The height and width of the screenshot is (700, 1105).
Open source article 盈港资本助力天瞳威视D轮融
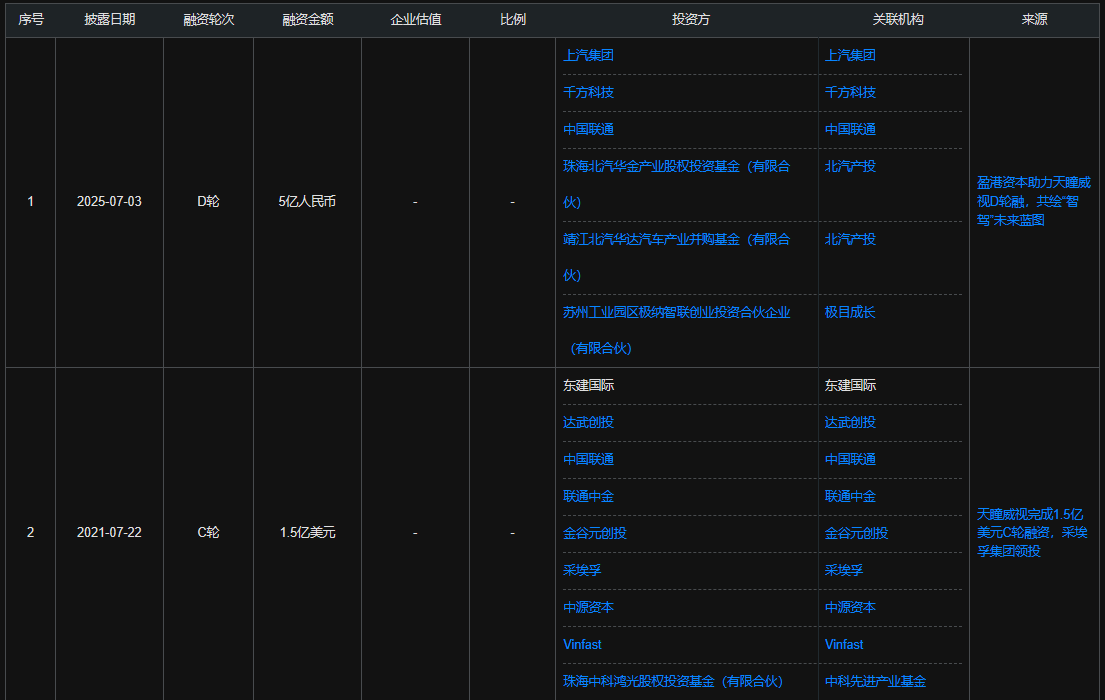coord(1033,202)
